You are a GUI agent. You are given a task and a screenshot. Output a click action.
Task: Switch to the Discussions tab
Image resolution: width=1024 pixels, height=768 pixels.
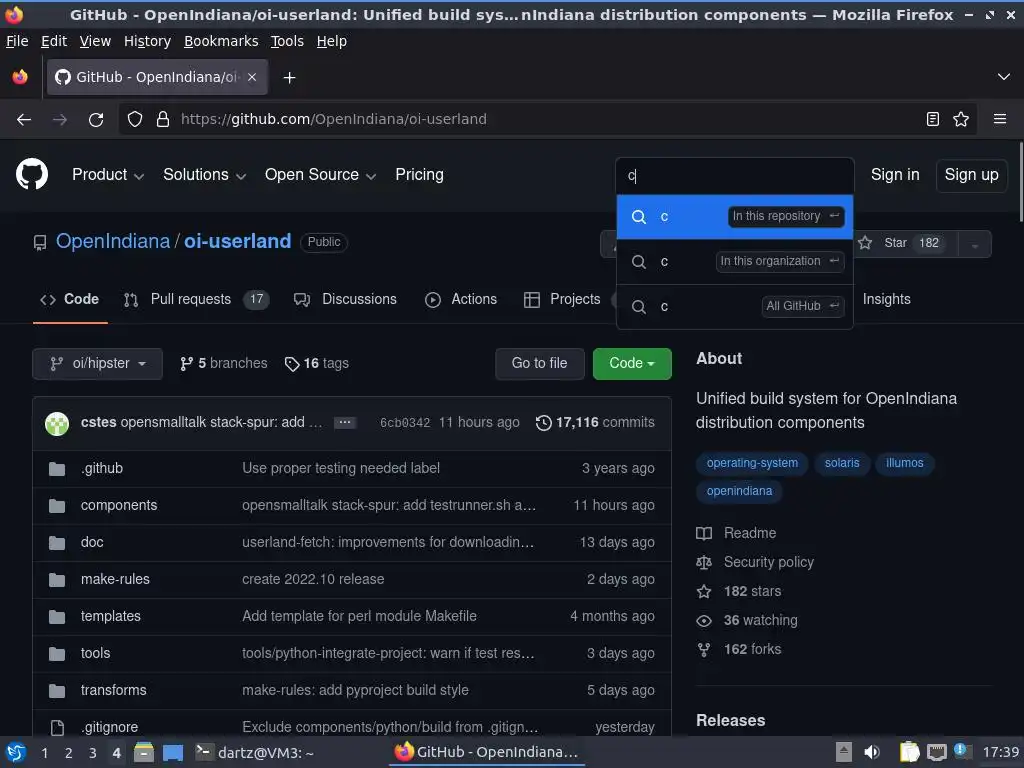[345, 300]
